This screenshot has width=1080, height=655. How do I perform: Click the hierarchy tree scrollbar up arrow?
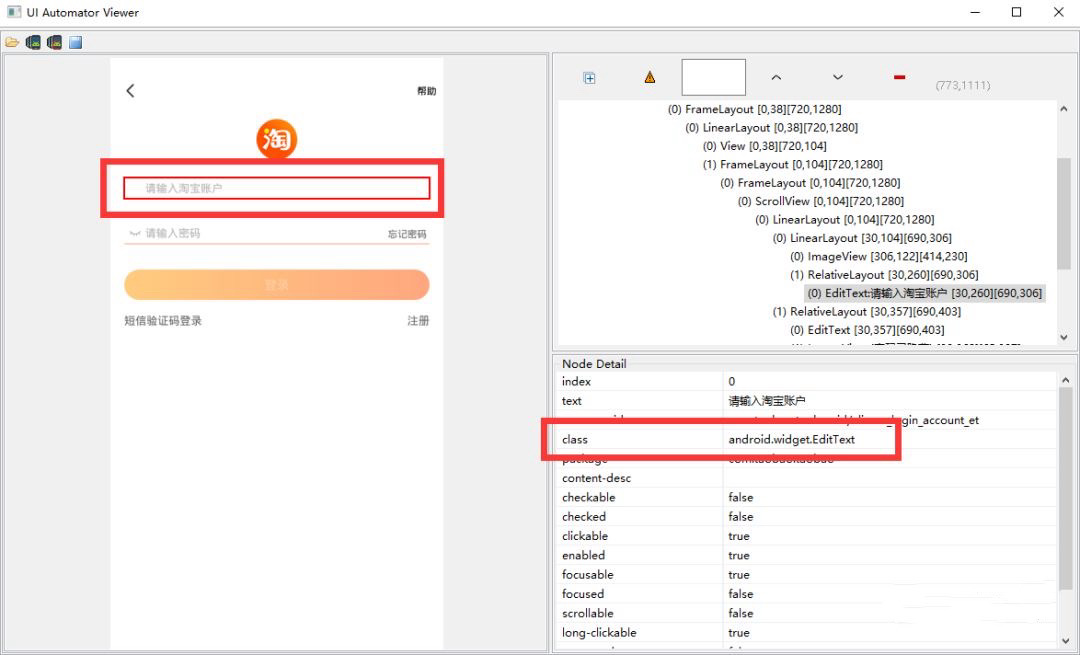point(1063,109)
